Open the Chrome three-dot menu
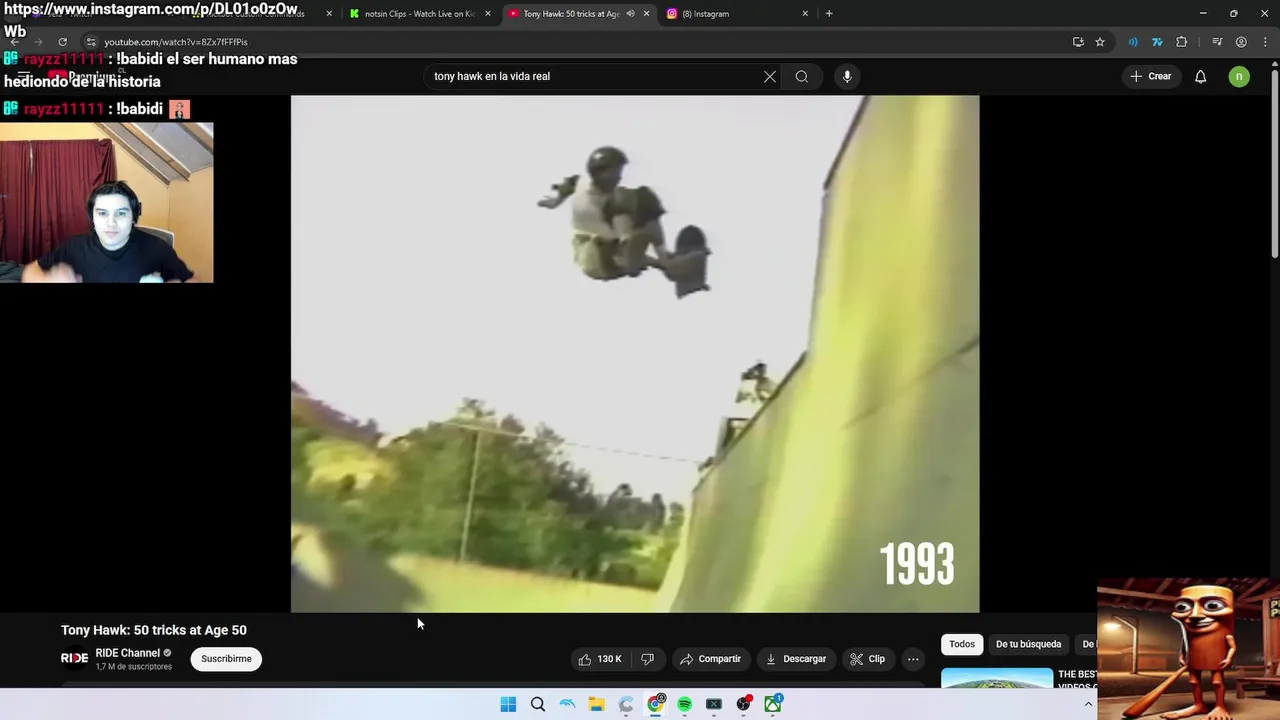1280x720 pixels. [1263, 42]
